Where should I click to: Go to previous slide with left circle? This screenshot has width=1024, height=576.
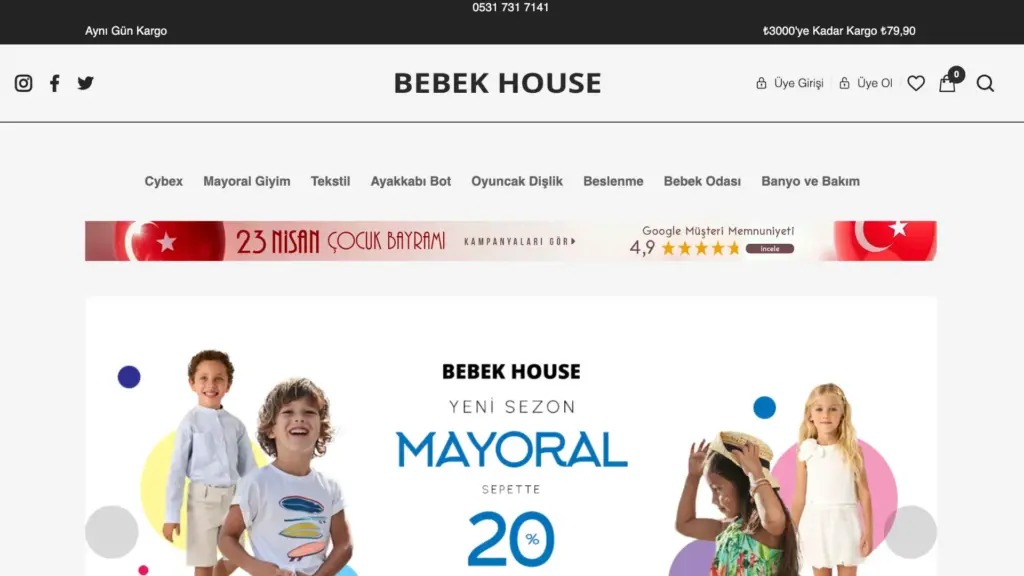tap(112, 532)
